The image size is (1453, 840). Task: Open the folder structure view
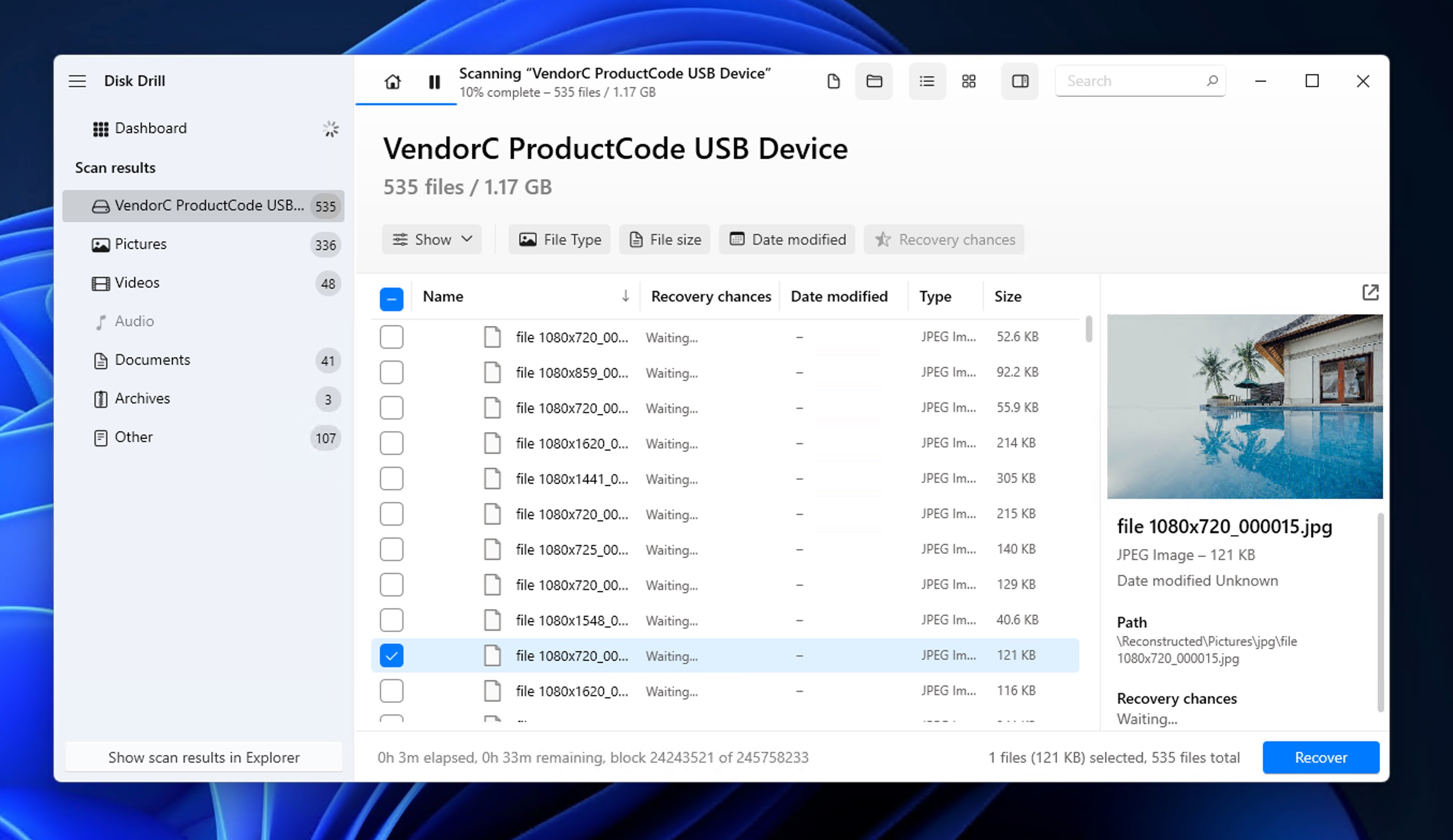[874, 82]
